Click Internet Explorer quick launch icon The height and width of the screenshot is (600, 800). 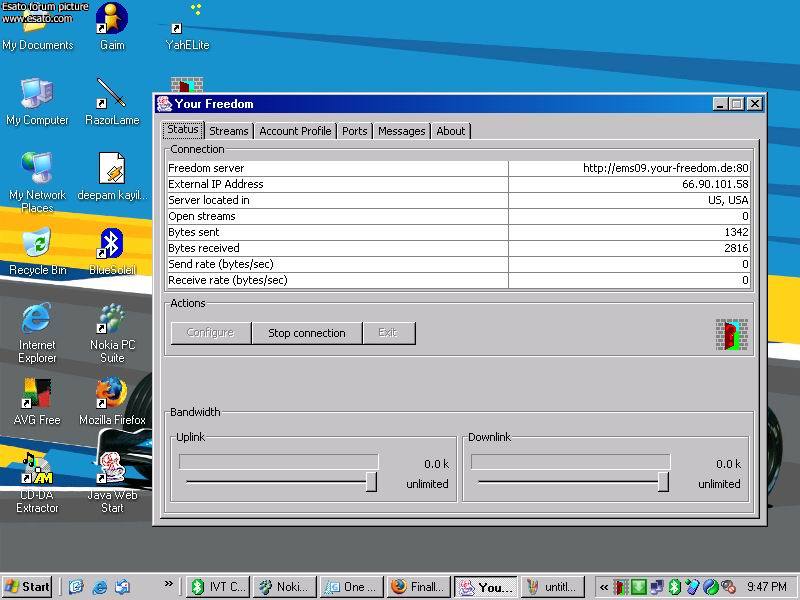pos(100,587)
